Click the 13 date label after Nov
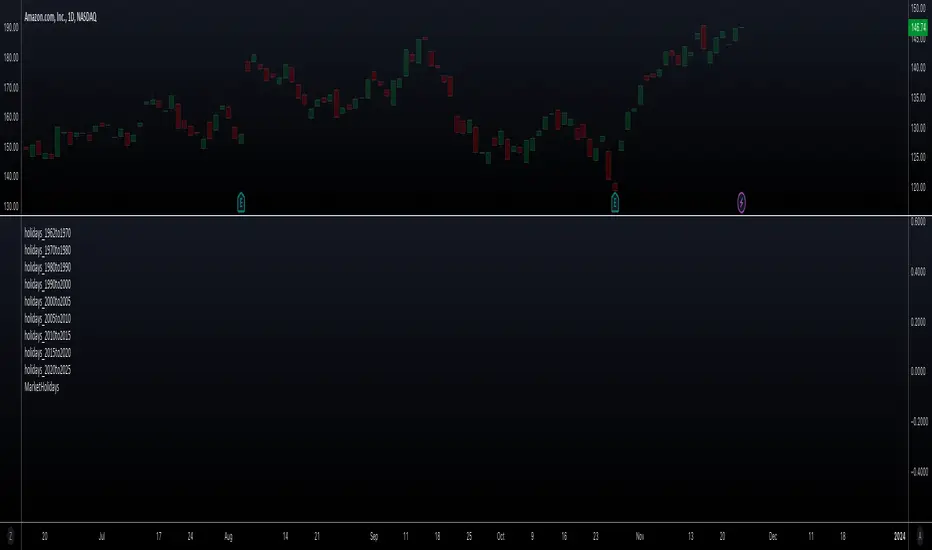Screen dimensions: 932x550 691,536
